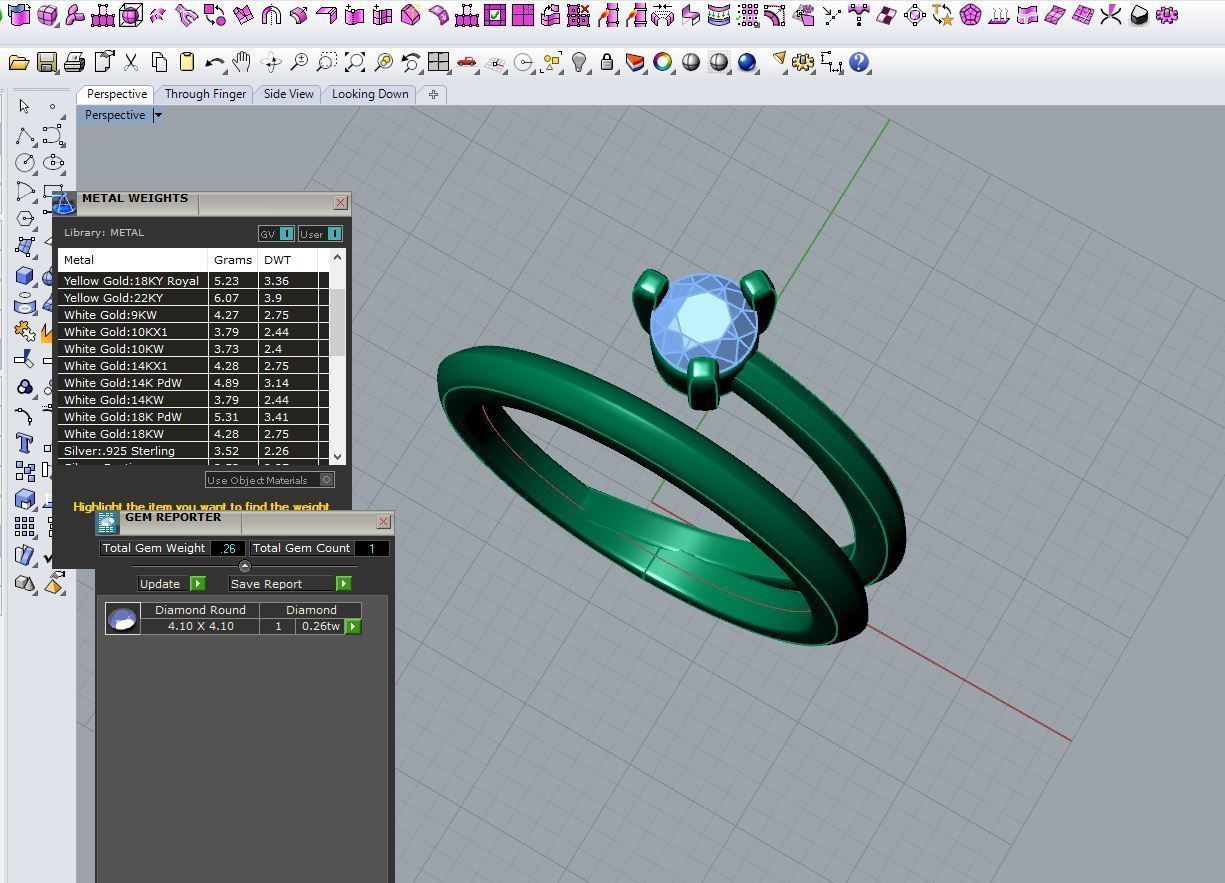Click Zoom Extents icon
Viewport: 1225px width, 883px height.
point(354,63)
